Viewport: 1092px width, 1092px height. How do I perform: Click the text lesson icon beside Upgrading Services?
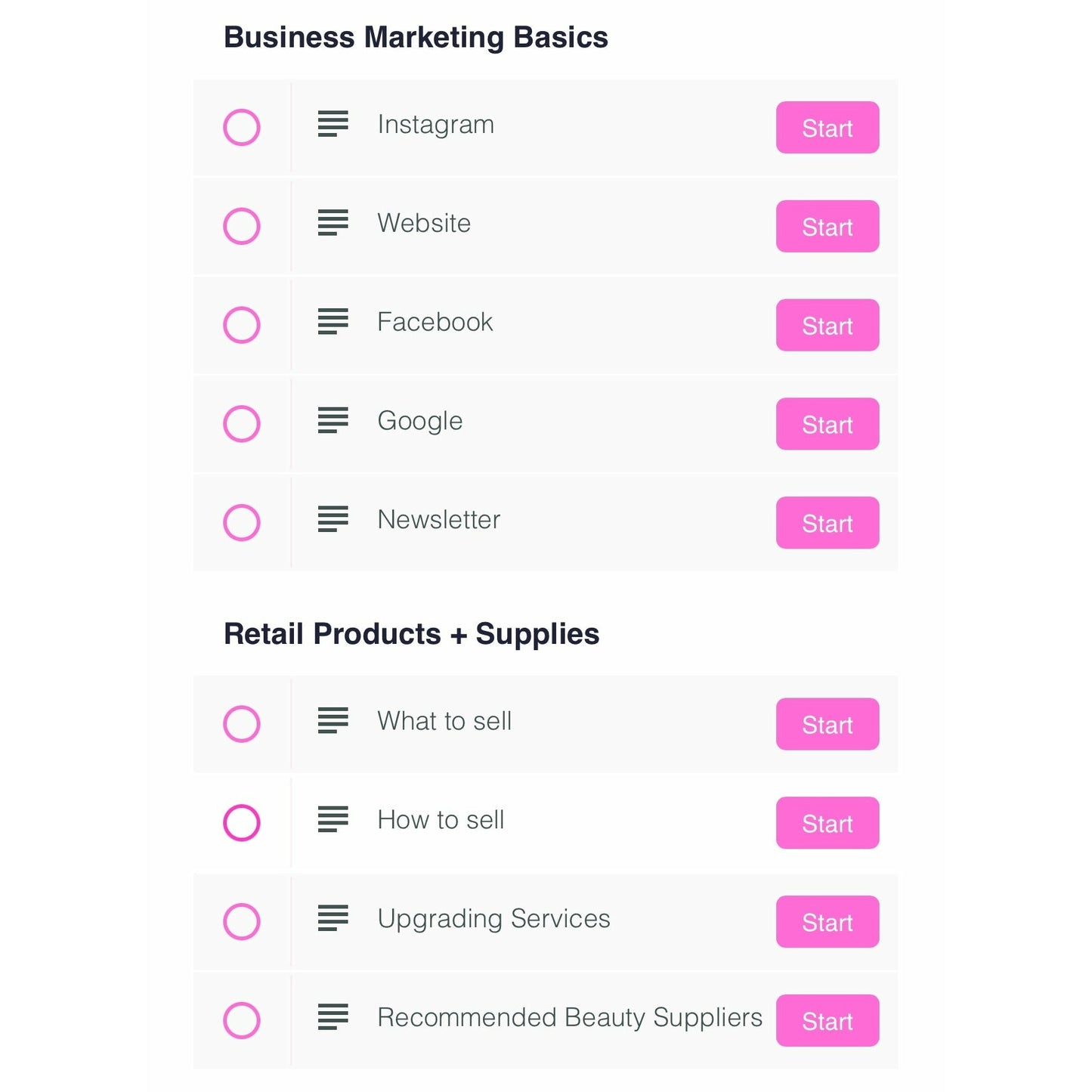(x=333, y=918)
